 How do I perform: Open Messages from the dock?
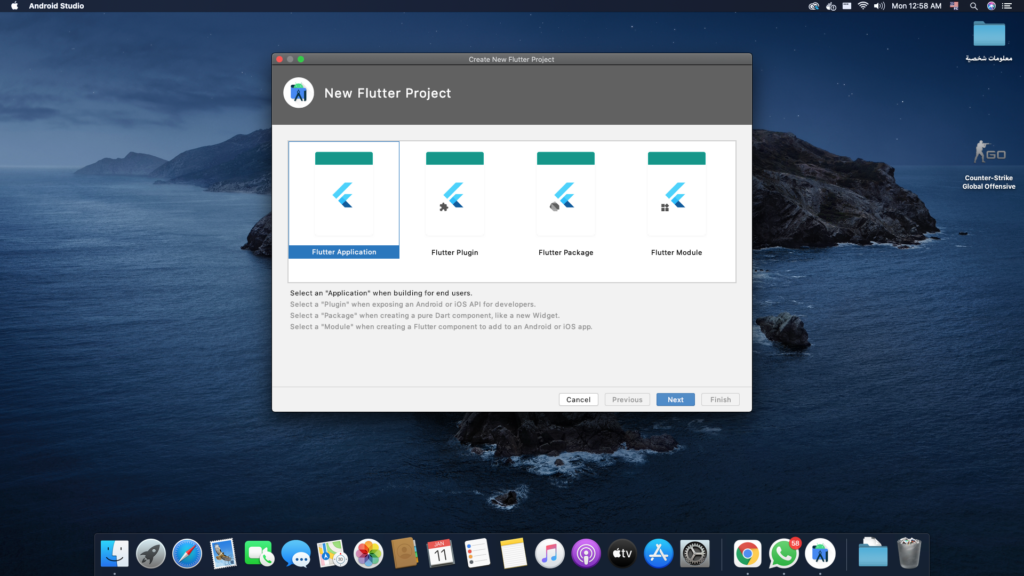296,554
